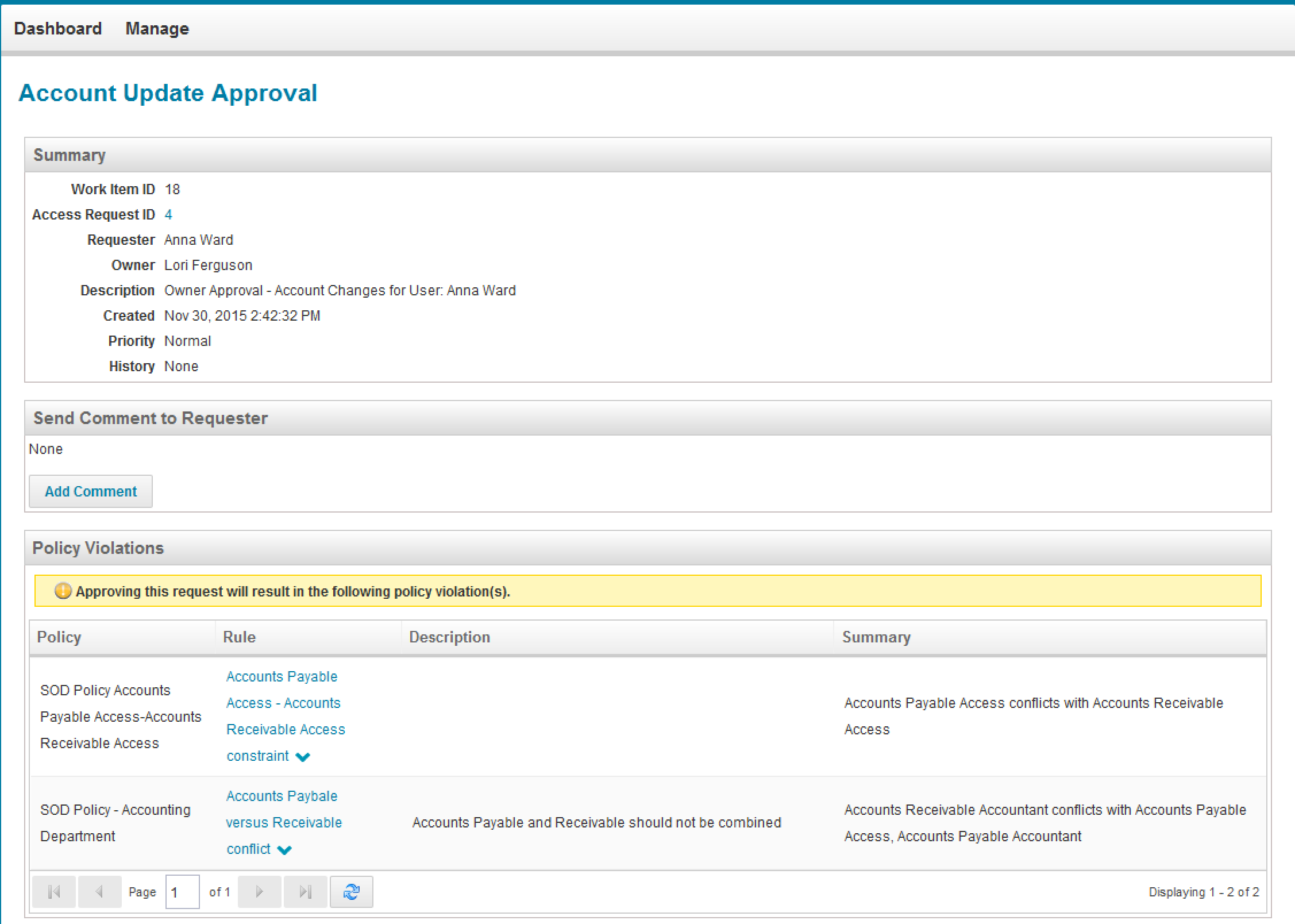This screenshot has width=1295, height=924.
Task: Open Access Request ID 4 link
Action: pos(168,214)
